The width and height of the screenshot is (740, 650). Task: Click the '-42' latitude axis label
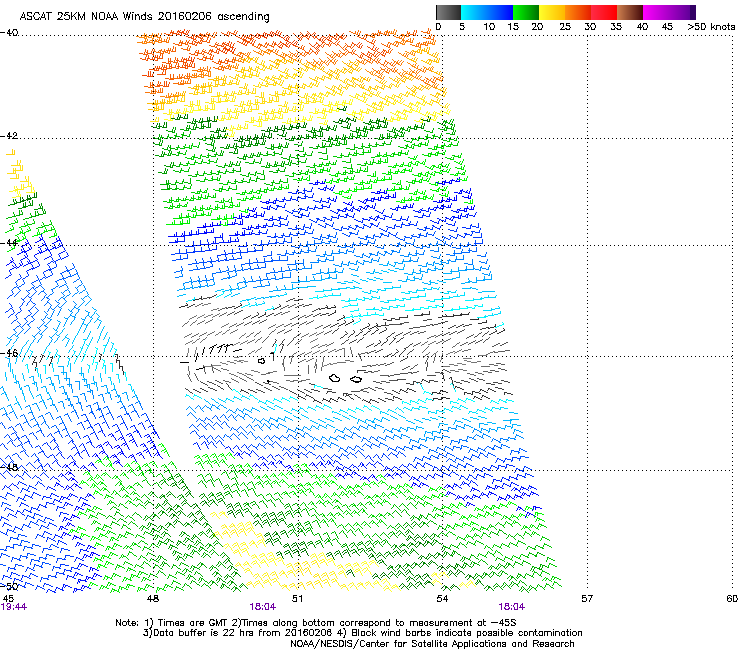[9, 136]
